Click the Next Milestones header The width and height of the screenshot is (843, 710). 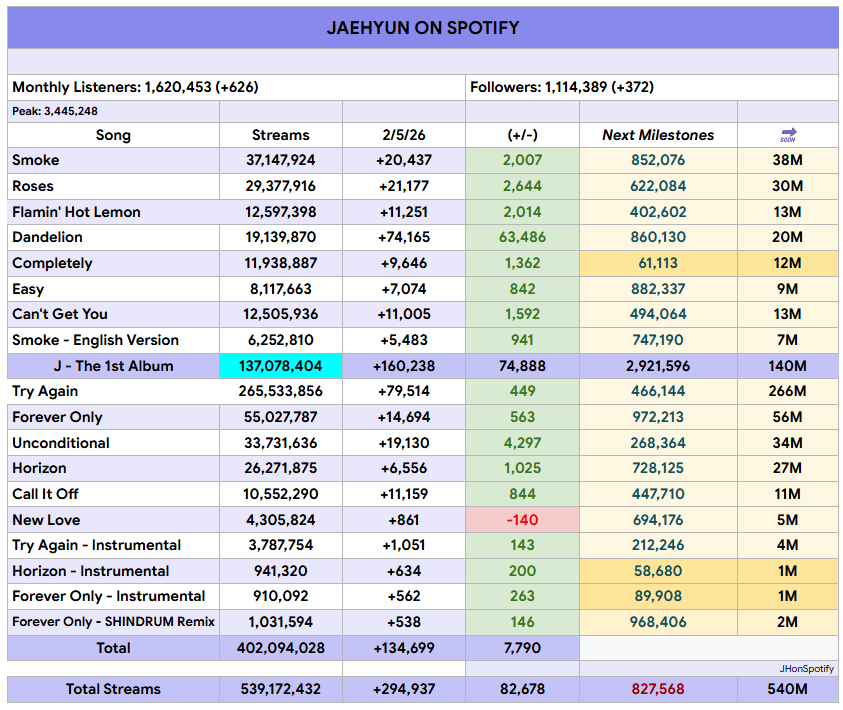tap(658, 135)
